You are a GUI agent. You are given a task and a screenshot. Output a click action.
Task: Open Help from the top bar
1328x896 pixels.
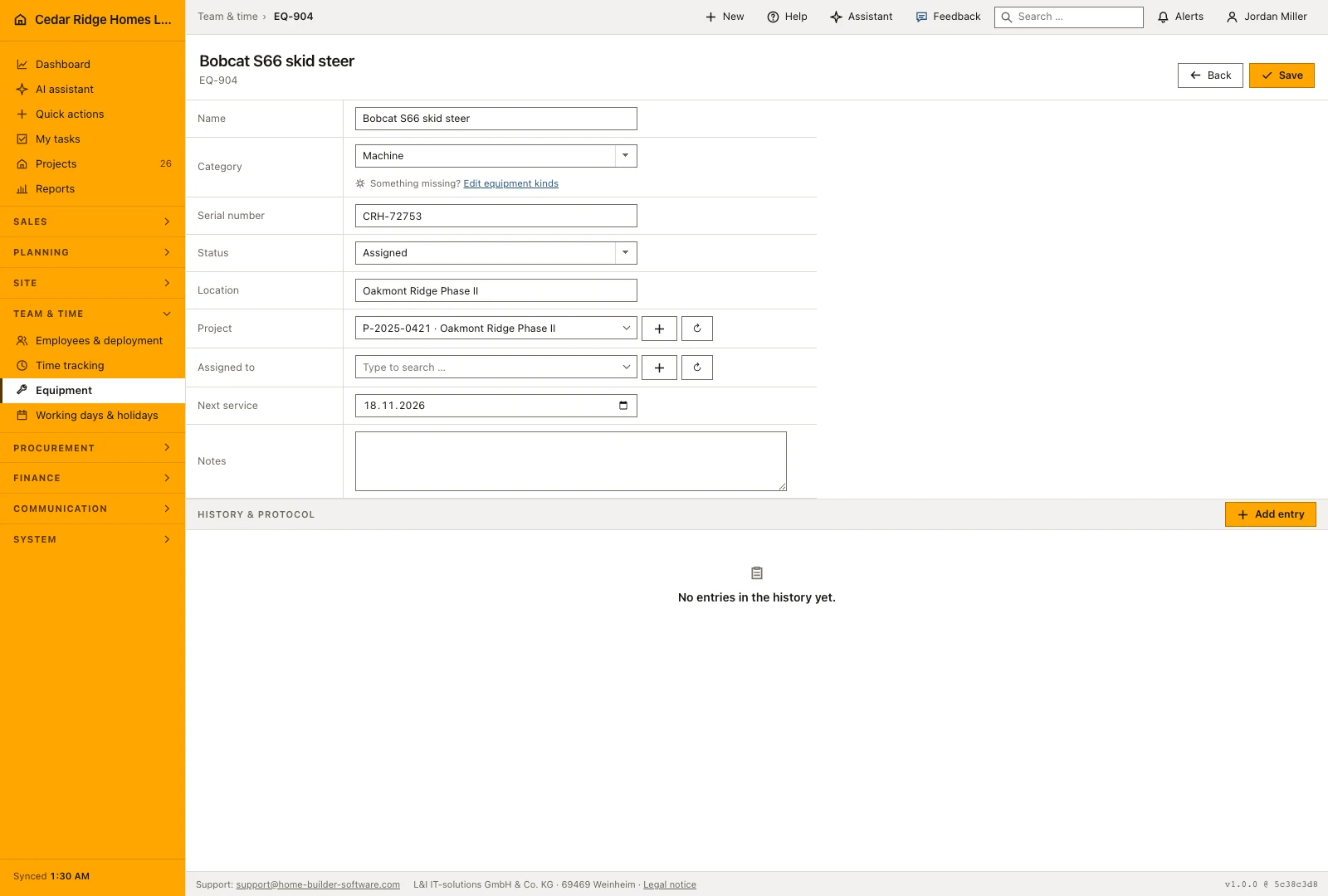click(787, 17)
